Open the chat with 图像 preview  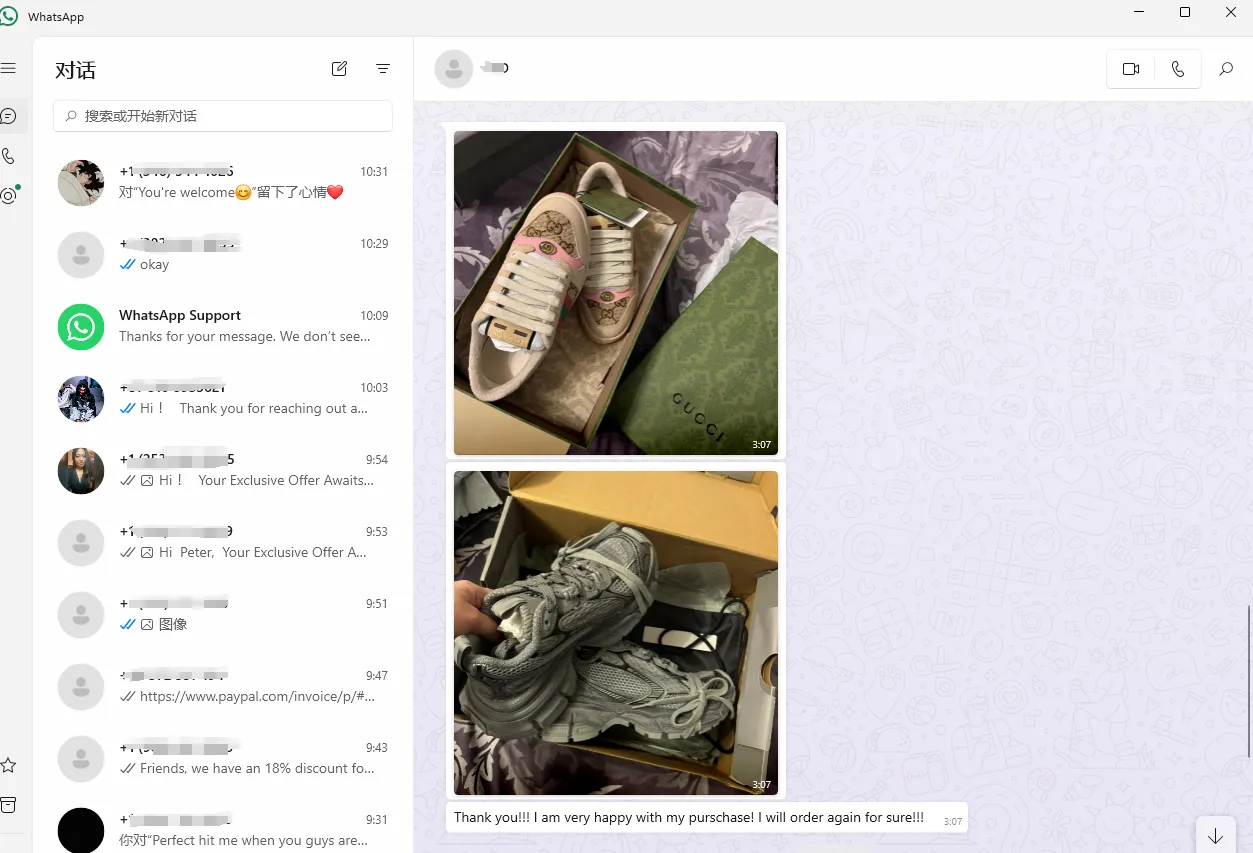[223, 614]
